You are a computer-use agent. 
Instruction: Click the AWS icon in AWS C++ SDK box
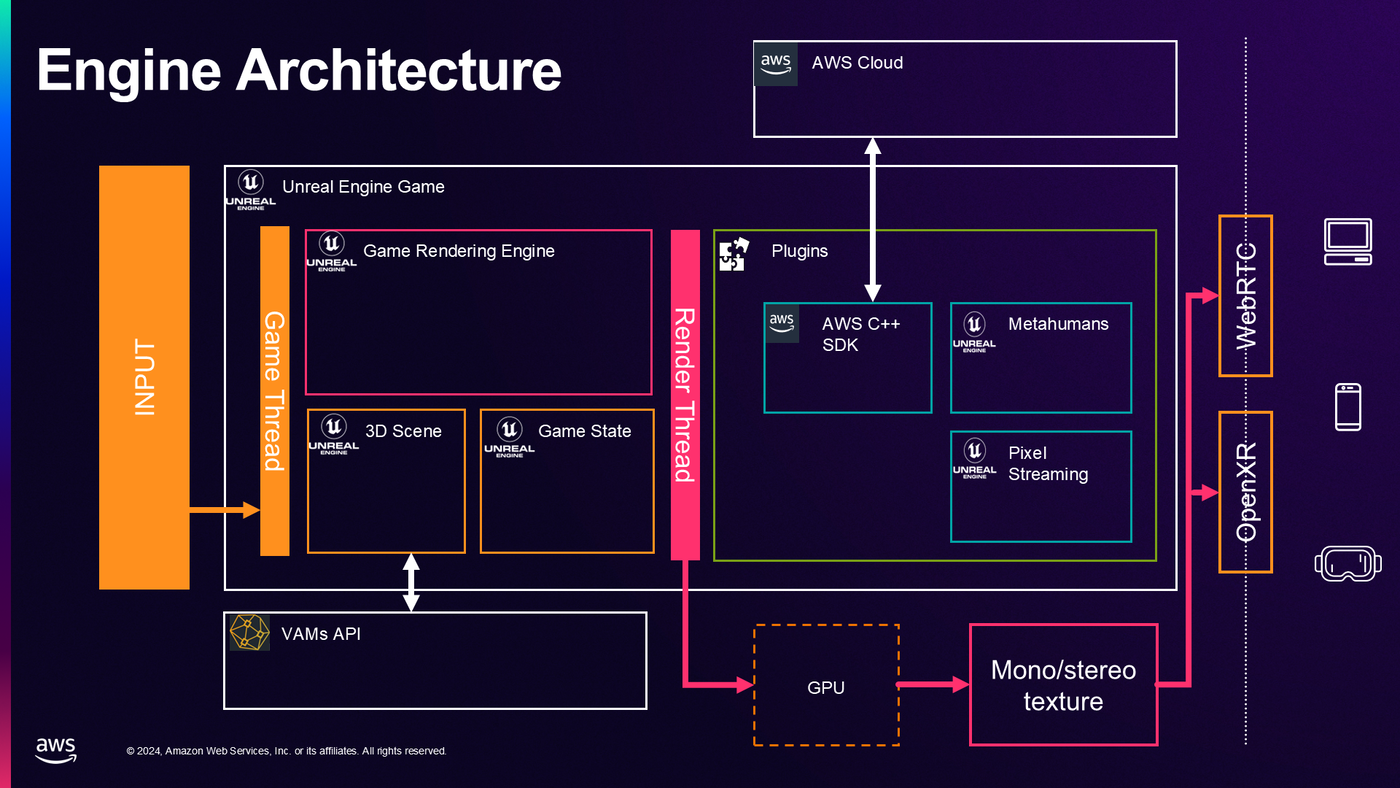[x=782, y=324]
